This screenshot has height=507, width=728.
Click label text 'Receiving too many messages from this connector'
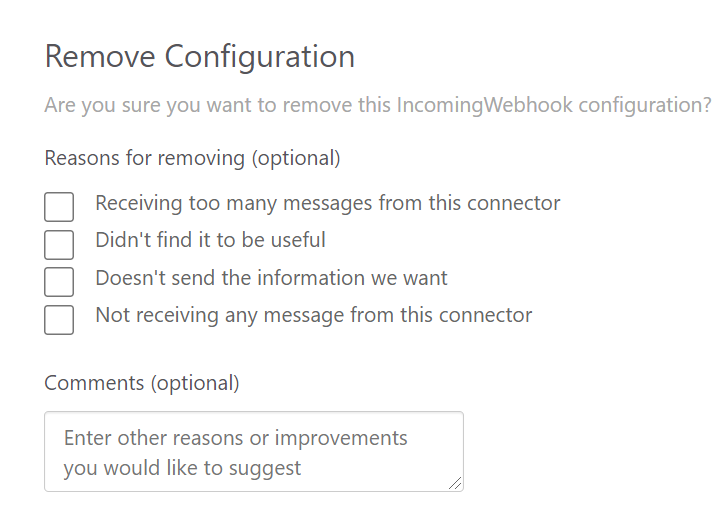point(328,203)
